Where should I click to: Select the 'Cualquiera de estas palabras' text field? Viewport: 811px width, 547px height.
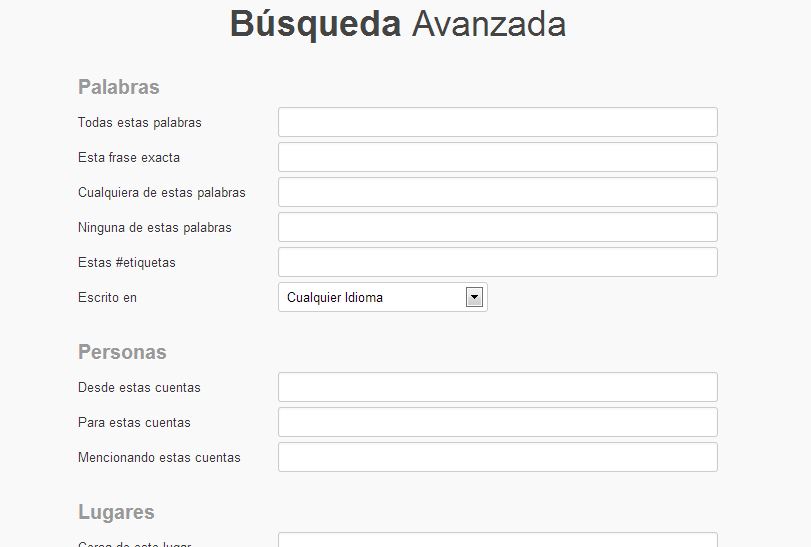coord(497,192)
